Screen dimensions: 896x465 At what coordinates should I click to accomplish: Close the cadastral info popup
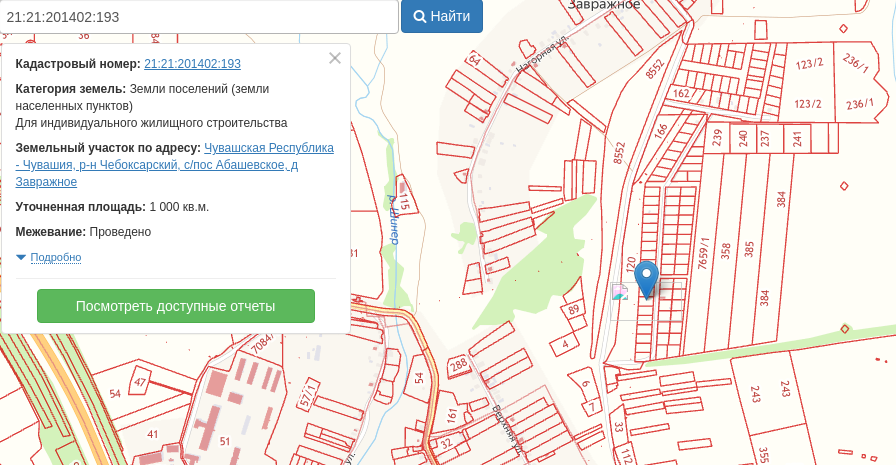(335, 58)
